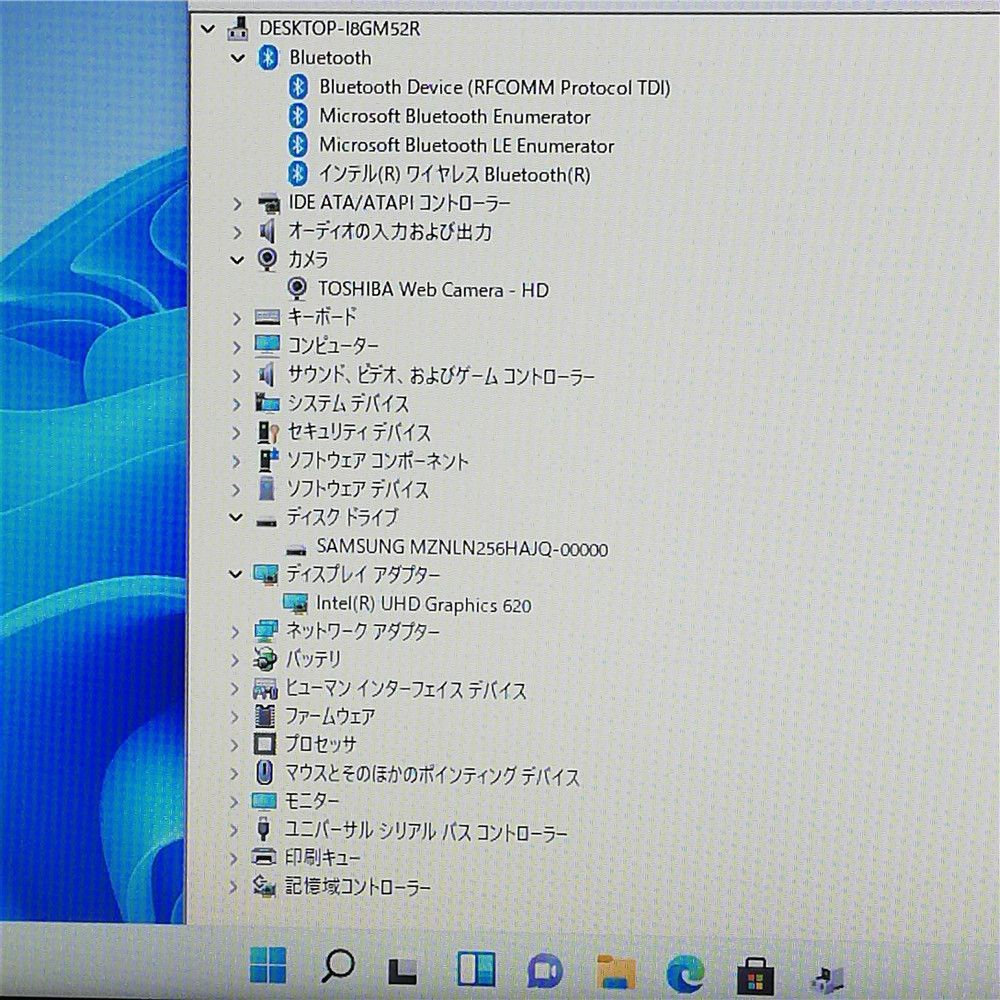Screen dimensions: 1000x1000
Task: Click the USB icon beside ユニバーサル シリアル バス
Action: 263,829
